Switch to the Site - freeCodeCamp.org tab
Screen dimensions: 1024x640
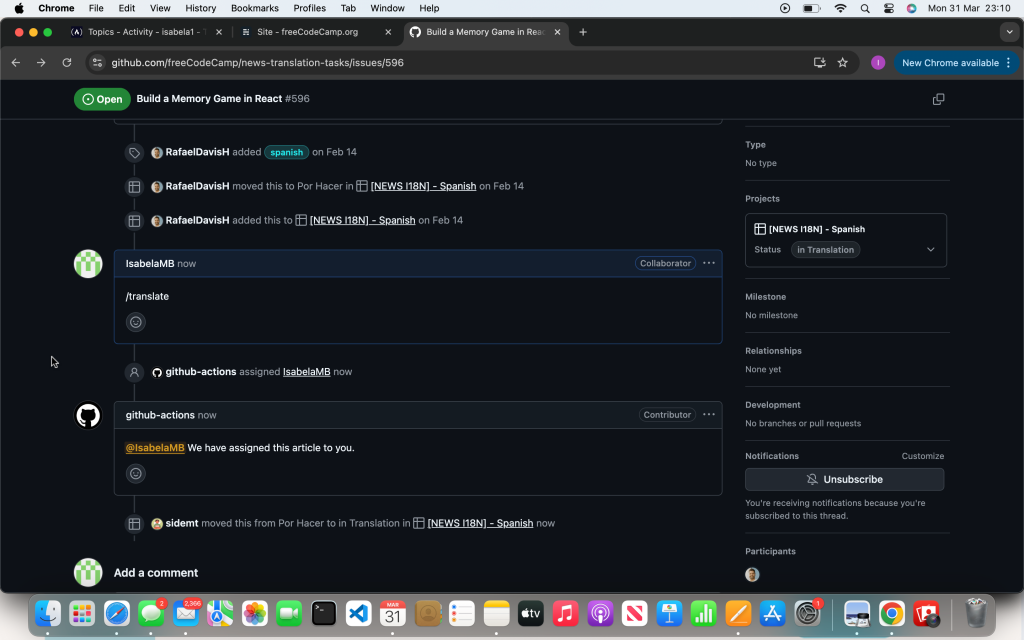[x=307, y=32]
